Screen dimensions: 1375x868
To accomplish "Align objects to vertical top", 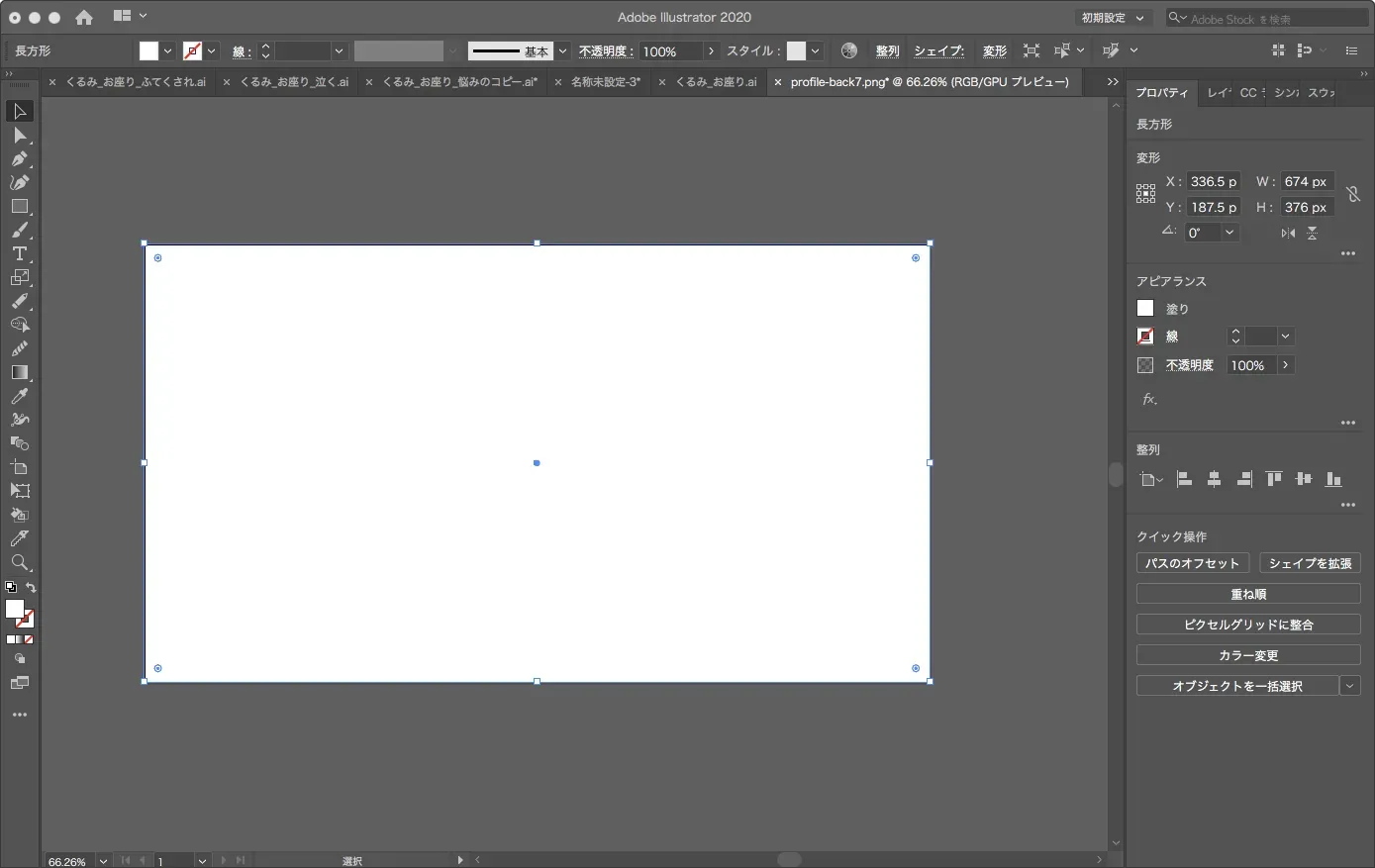I will (1274, 479).
